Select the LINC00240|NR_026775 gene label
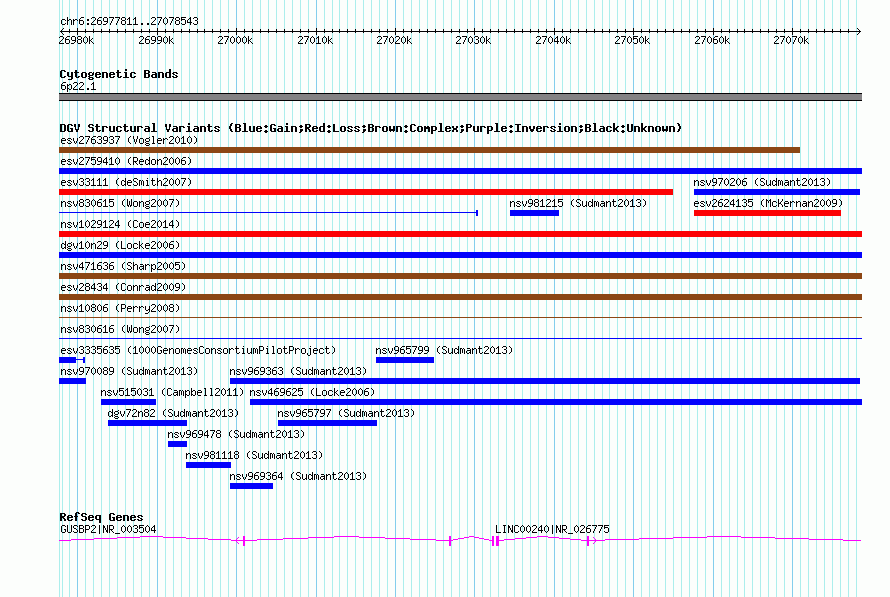This screenshot has height=597, width=890. [x=552, y=529]
